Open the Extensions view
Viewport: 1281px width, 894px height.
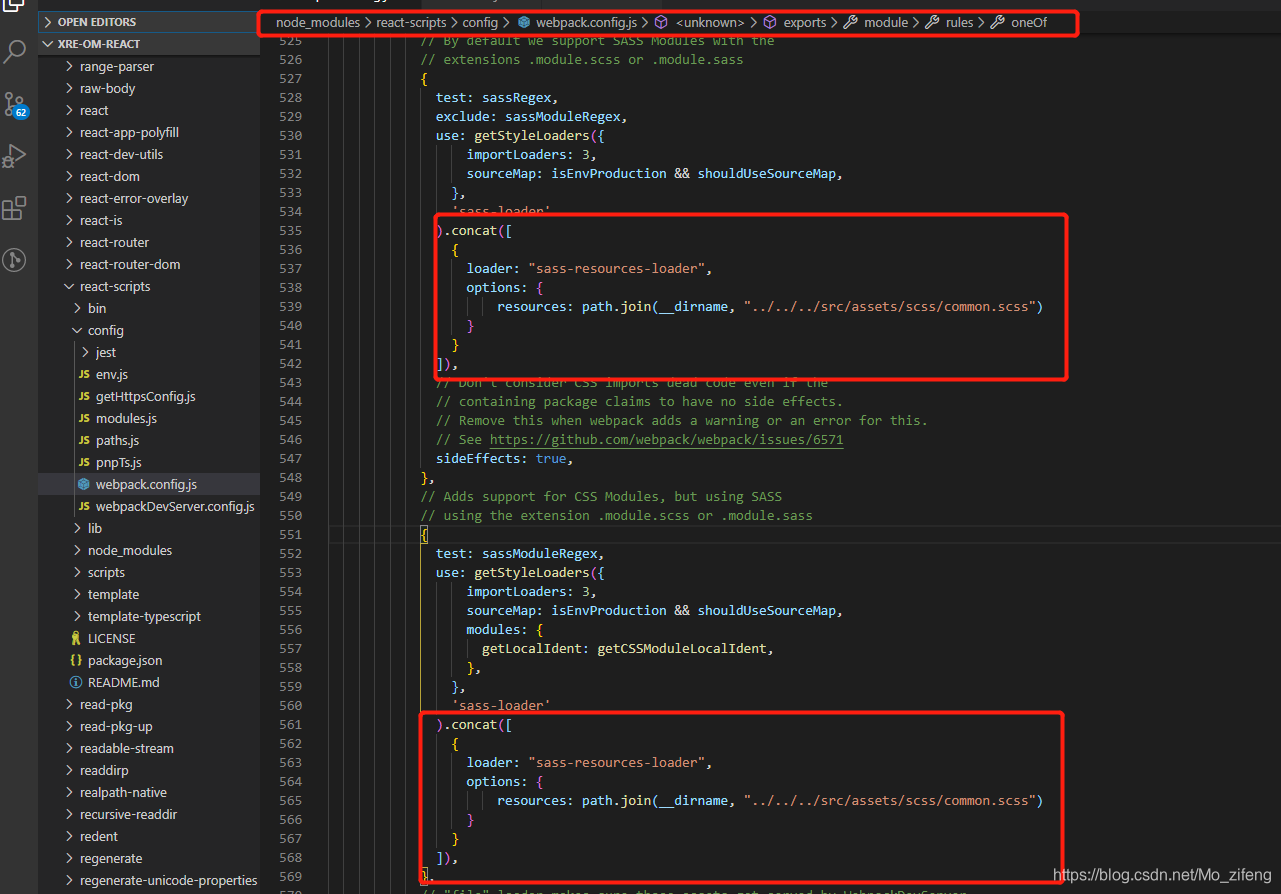point(15,208)
